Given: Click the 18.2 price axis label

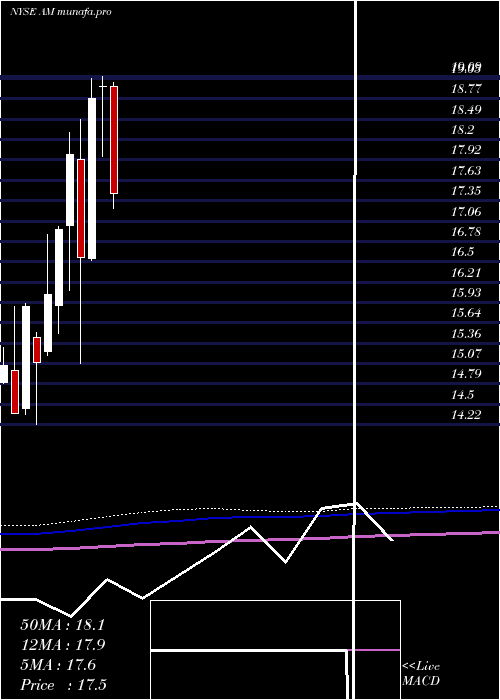Looking at the screenshot, I should pyautogui.click(x=462, y=130).
